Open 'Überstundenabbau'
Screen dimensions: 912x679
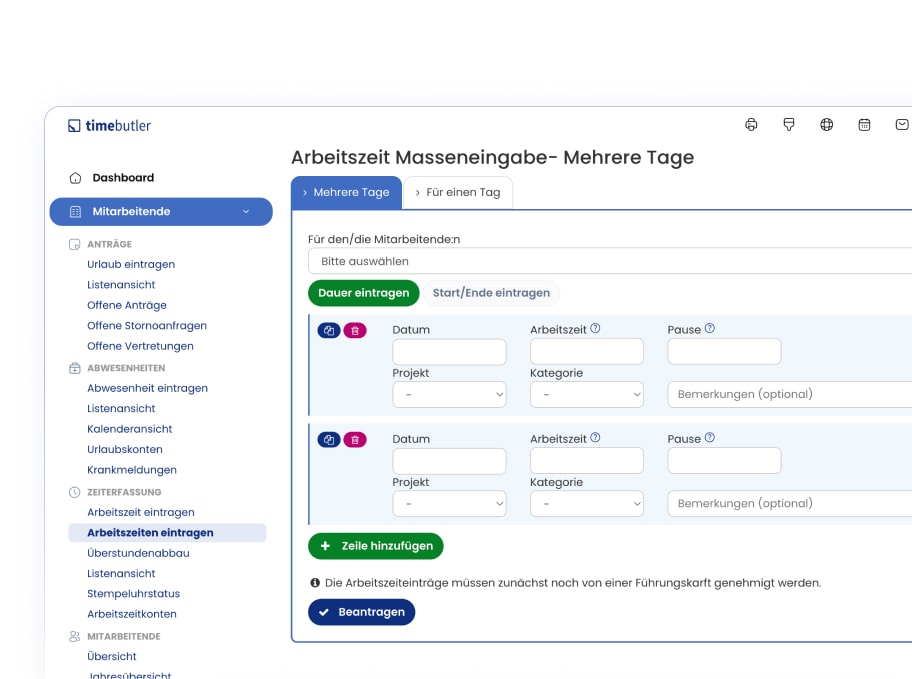click(x=138, y=553)
